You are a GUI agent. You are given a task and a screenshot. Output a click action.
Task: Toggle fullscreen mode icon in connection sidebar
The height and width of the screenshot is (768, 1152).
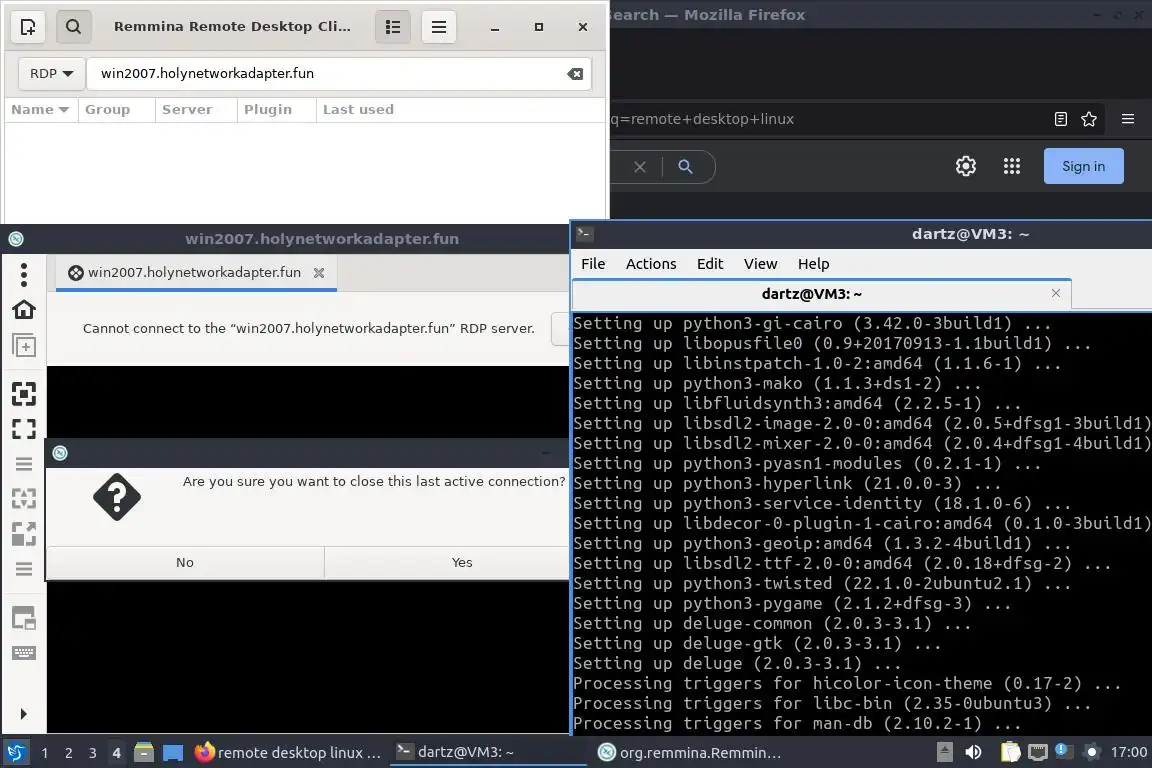tap(24, 428)
